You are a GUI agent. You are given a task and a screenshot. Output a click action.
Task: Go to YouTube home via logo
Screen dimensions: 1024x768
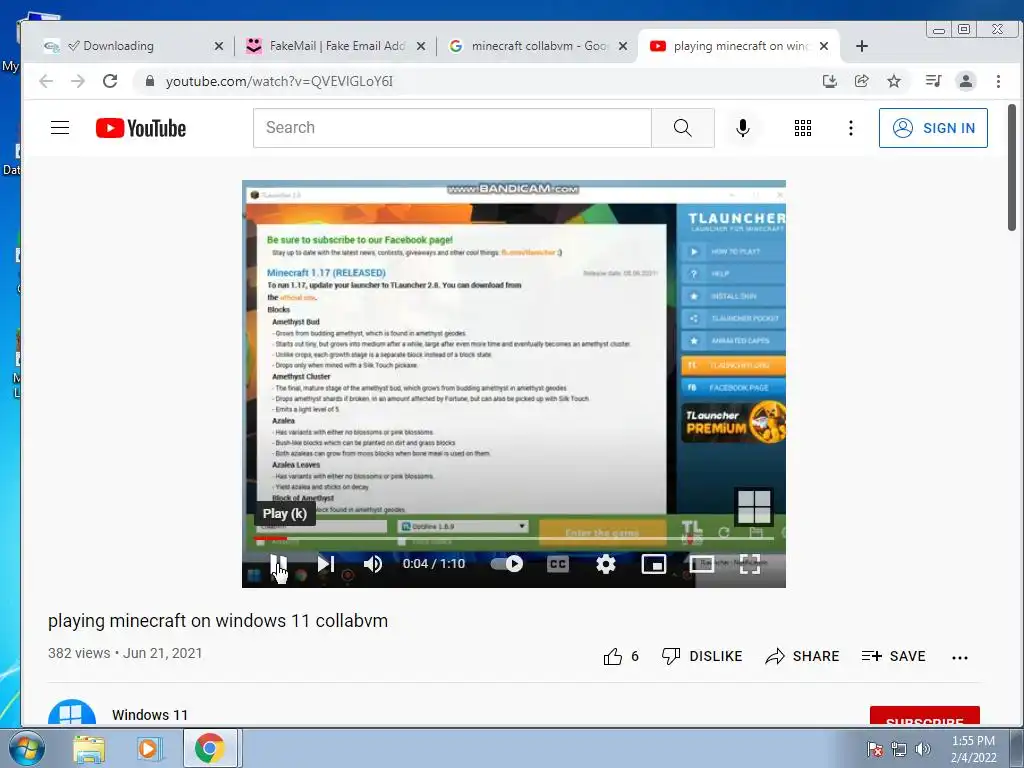[141, 128]
